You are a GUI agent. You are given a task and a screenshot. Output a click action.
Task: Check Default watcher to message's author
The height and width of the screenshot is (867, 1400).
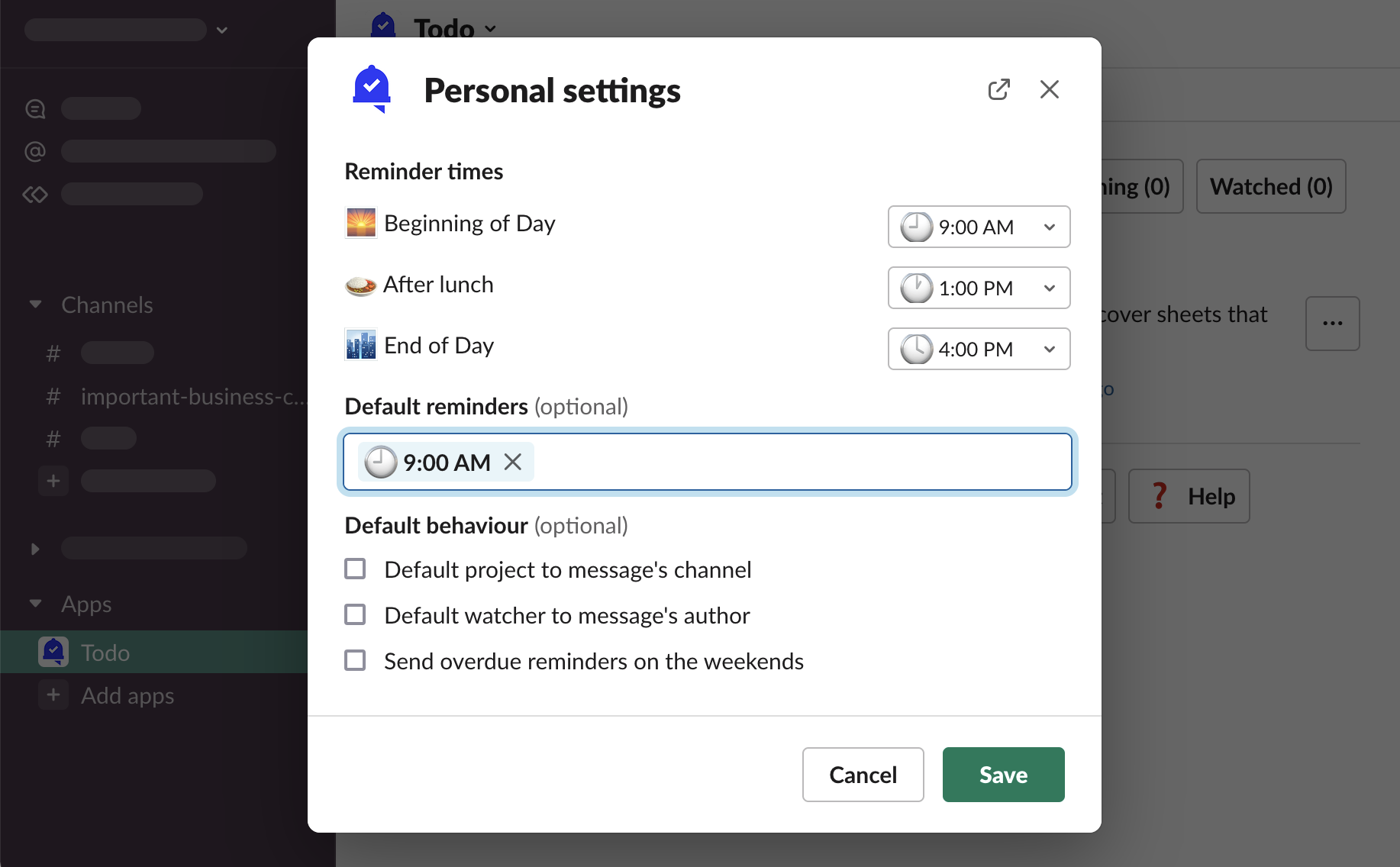coord(355,615)
